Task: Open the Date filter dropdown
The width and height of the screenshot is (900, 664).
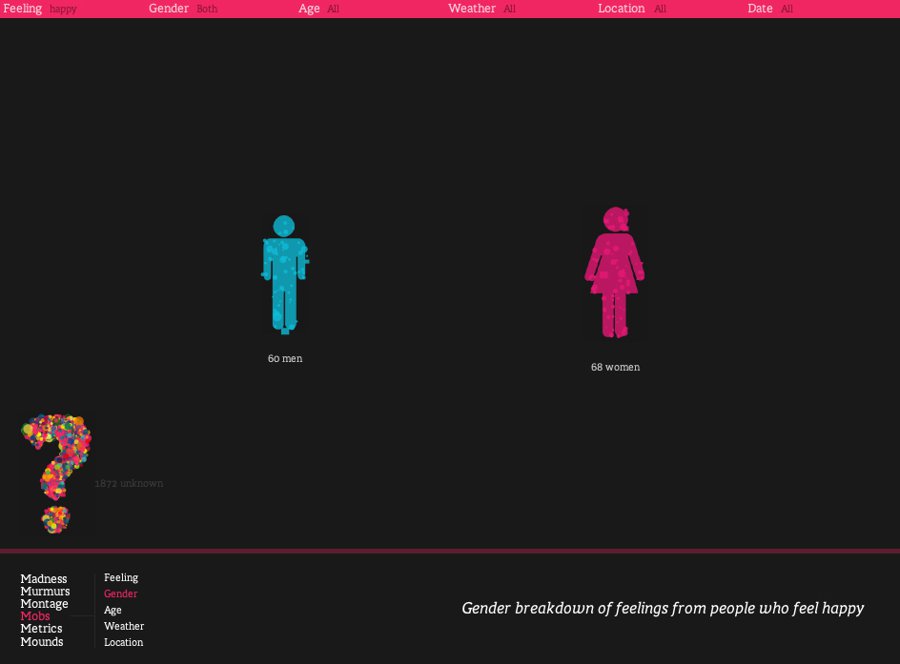Action: 769,9
